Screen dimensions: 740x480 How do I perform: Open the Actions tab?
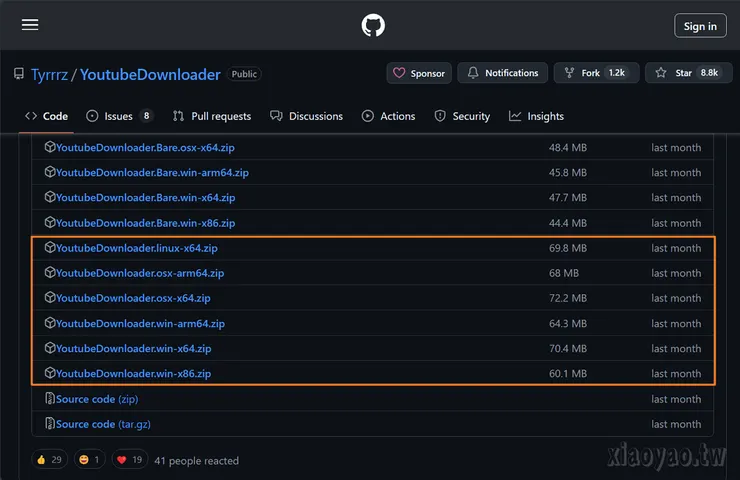pos(388,116)
